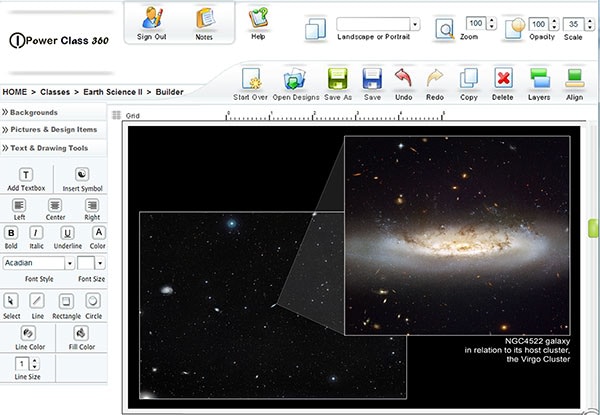Select the Line drawing tool
The width and height of the screenshot is (600, 415).
pyautogui.click(x=37, y=301)
